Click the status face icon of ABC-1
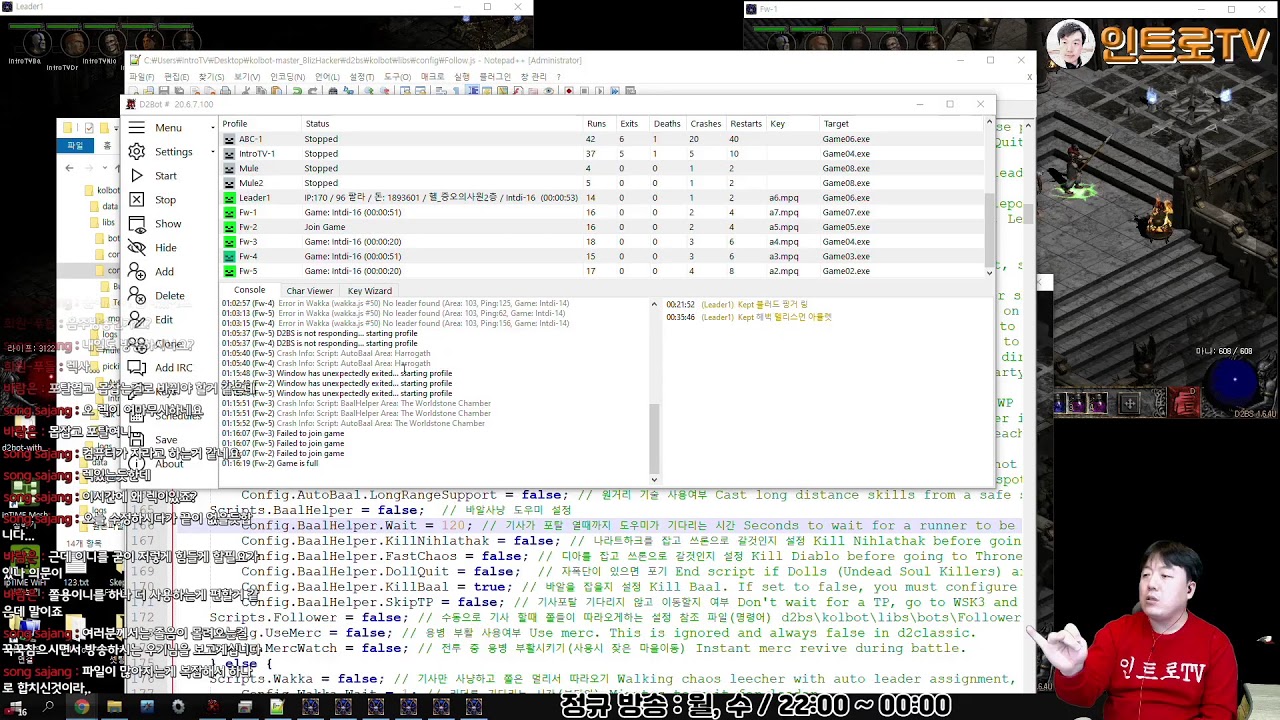Image resolution: width=1280 pixels, height=720 pixels. (x=229, y=139)
